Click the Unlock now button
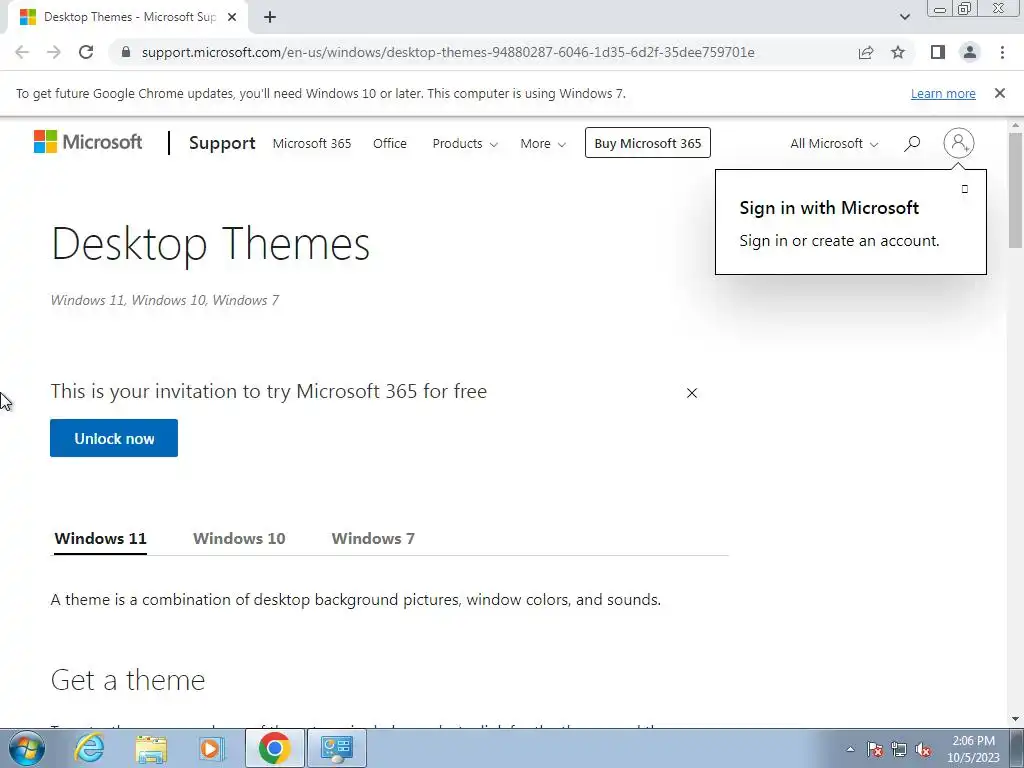Screen dimensions: 1024x768 114,438
